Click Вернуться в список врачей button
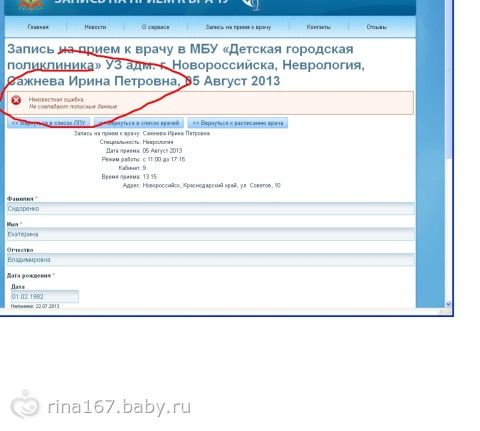Image resolution: width=480 pixels, height=431 pixels. (x=139, y=123)
